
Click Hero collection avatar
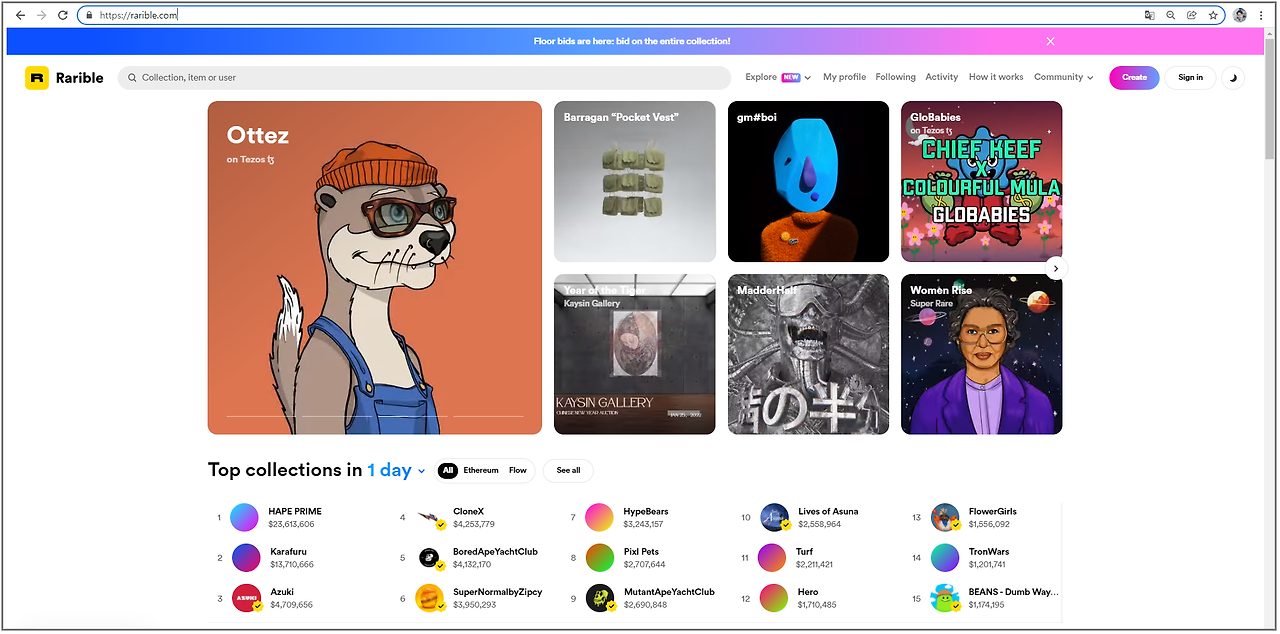click(774, 598)
